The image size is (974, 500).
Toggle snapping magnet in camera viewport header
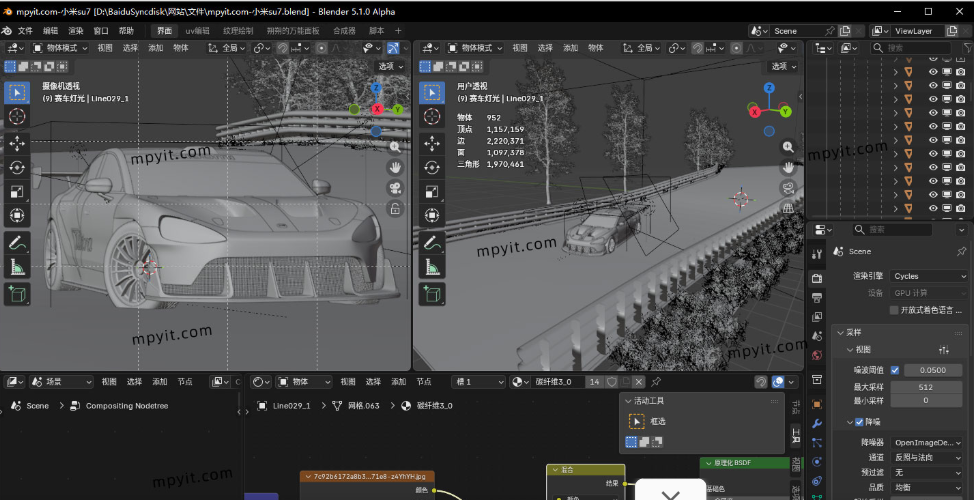[283, 48]
